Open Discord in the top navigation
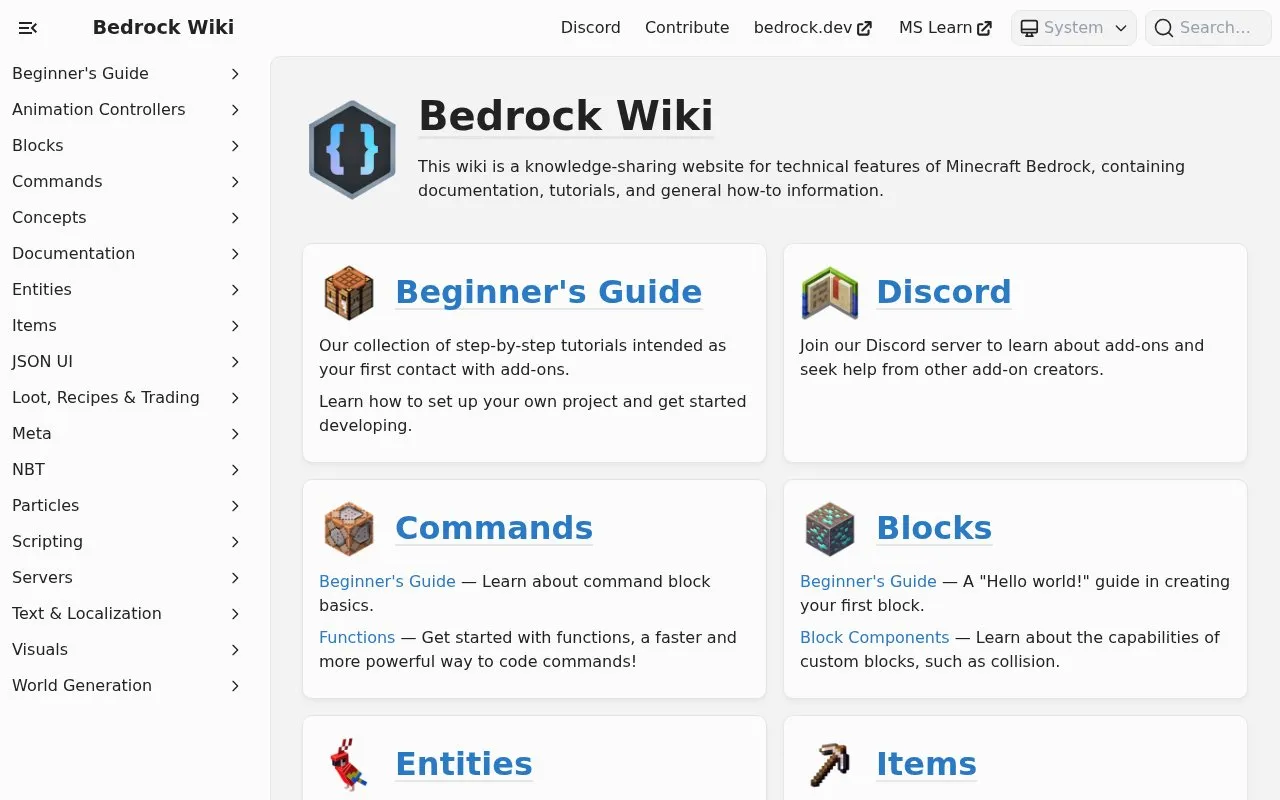1280x800 pixels. click(591, 28)
